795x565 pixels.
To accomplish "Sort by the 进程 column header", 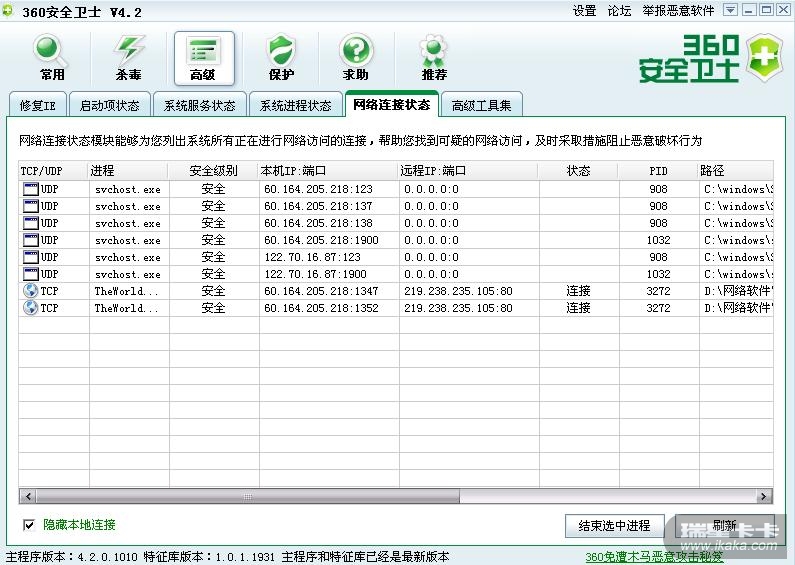I will tap(129, 171).
